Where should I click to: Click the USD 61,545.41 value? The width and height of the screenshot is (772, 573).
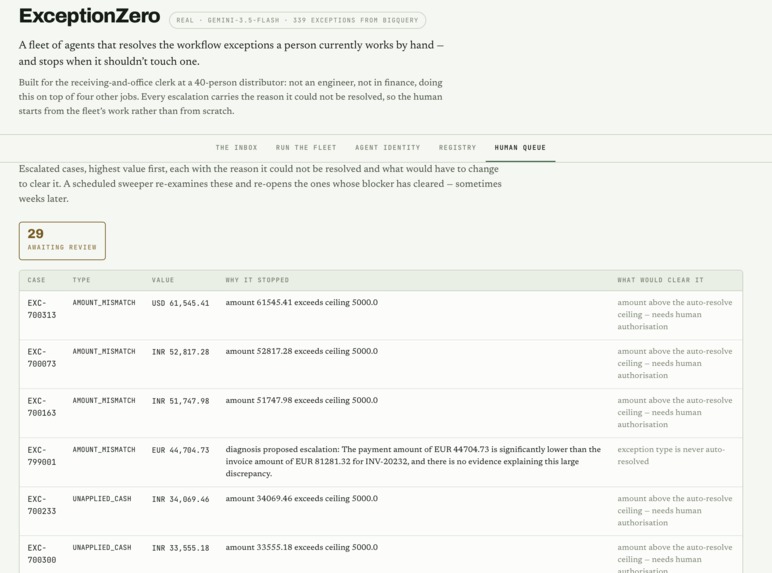[180, 303]
